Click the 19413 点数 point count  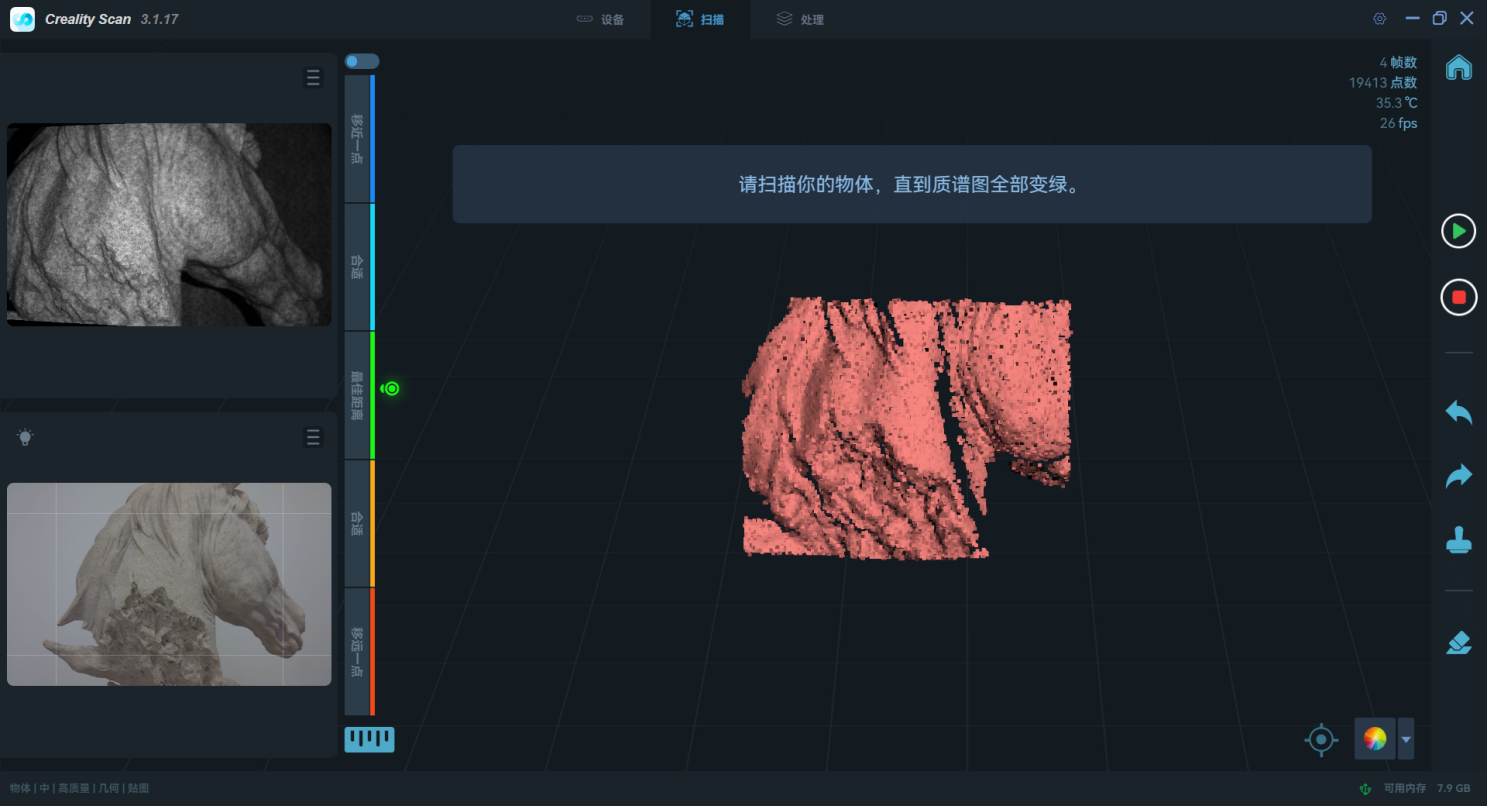[x=1383, y=83]
